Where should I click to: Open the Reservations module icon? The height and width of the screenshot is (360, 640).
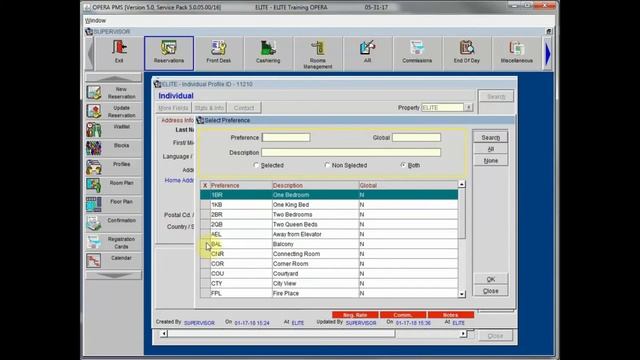169,53
